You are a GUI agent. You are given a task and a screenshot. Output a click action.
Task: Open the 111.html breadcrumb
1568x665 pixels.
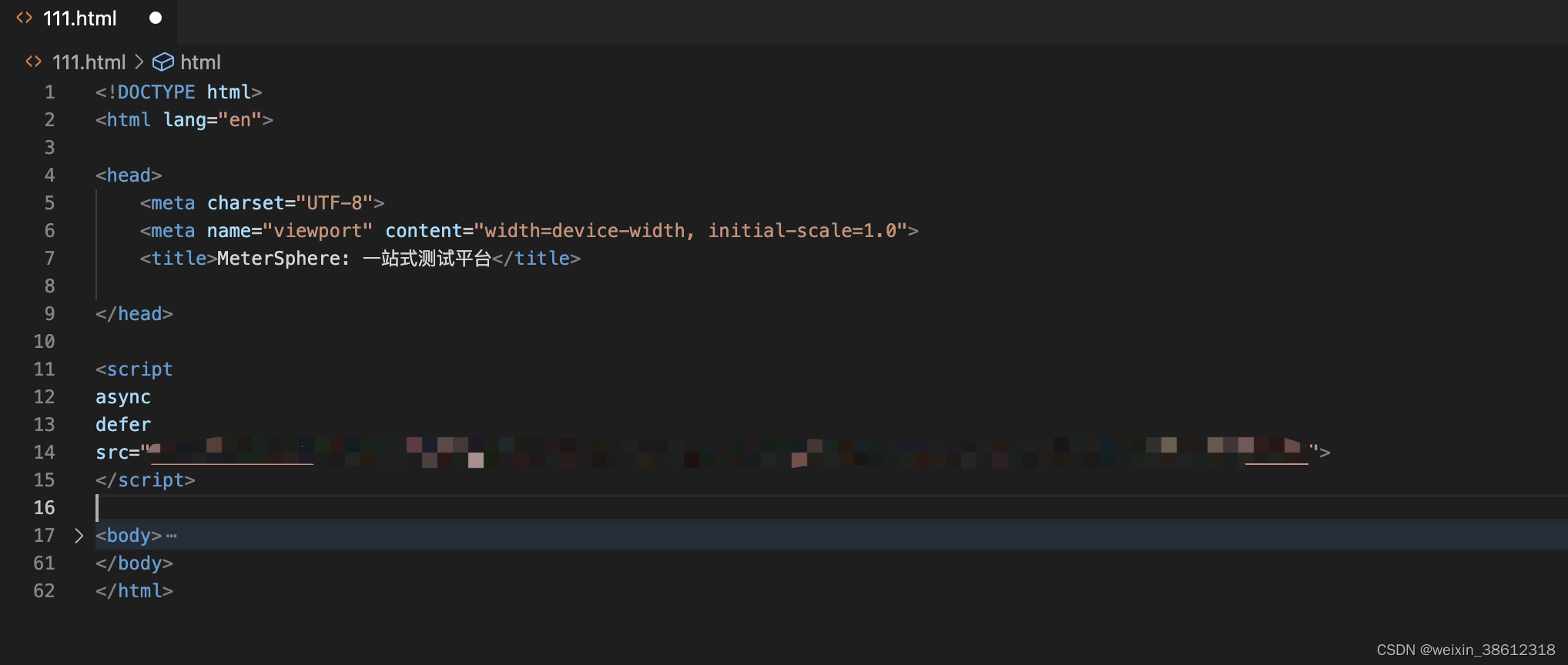pos(89,62)
